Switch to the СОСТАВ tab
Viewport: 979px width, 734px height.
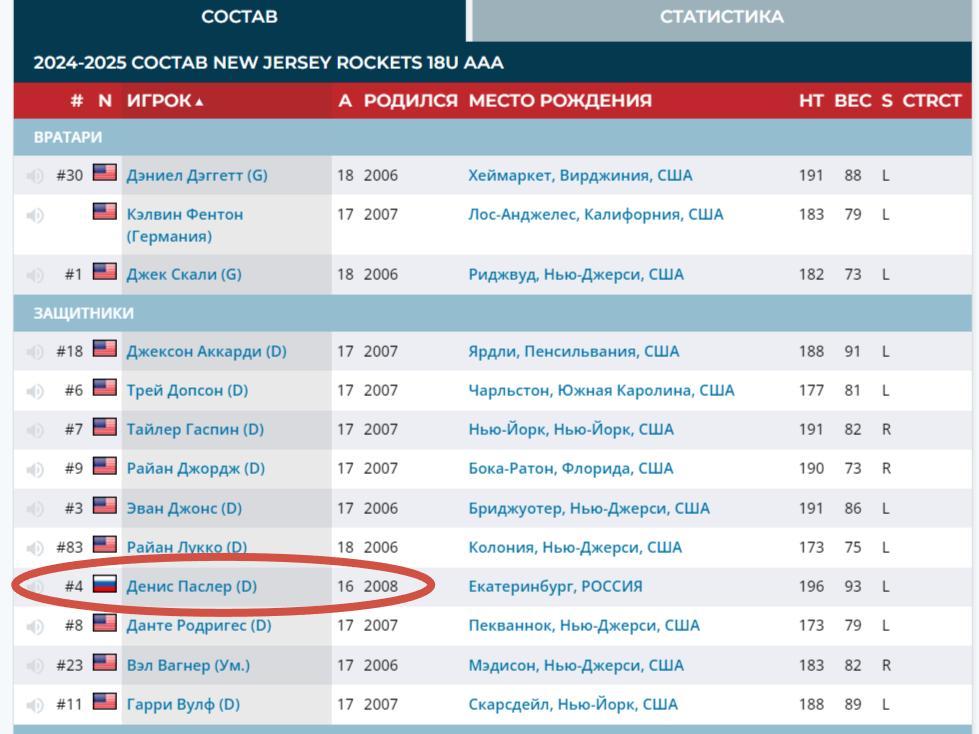(x=239, y=17)
